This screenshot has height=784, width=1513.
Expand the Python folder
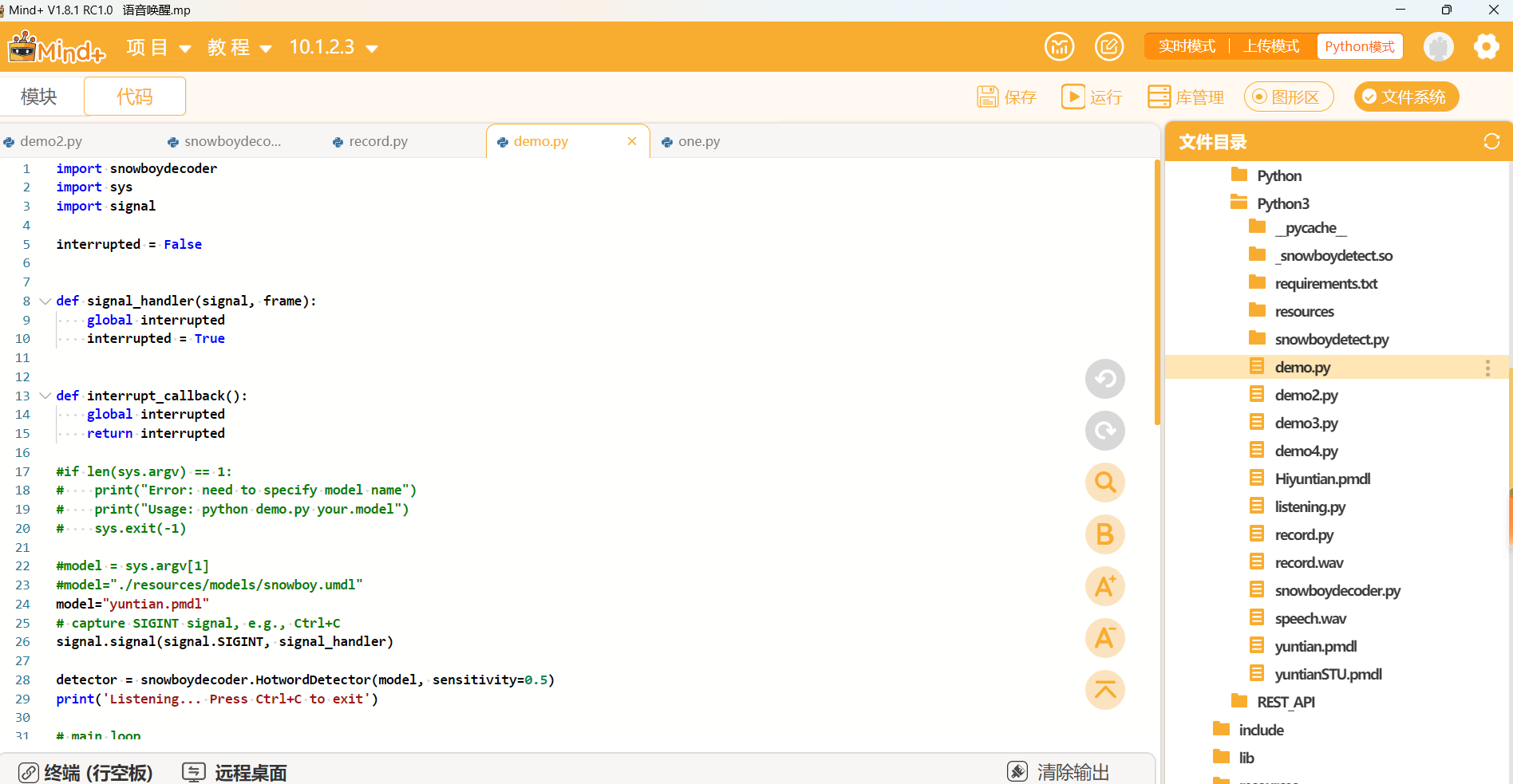(x=1266, y=175)
